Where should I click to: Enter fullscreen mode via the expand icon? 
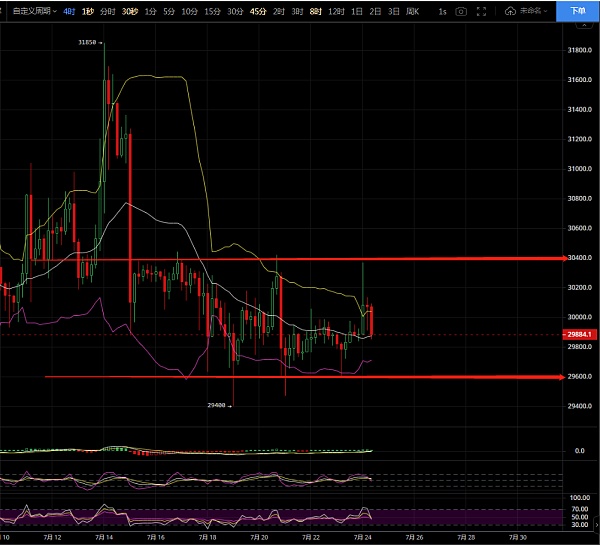point(484,10)
